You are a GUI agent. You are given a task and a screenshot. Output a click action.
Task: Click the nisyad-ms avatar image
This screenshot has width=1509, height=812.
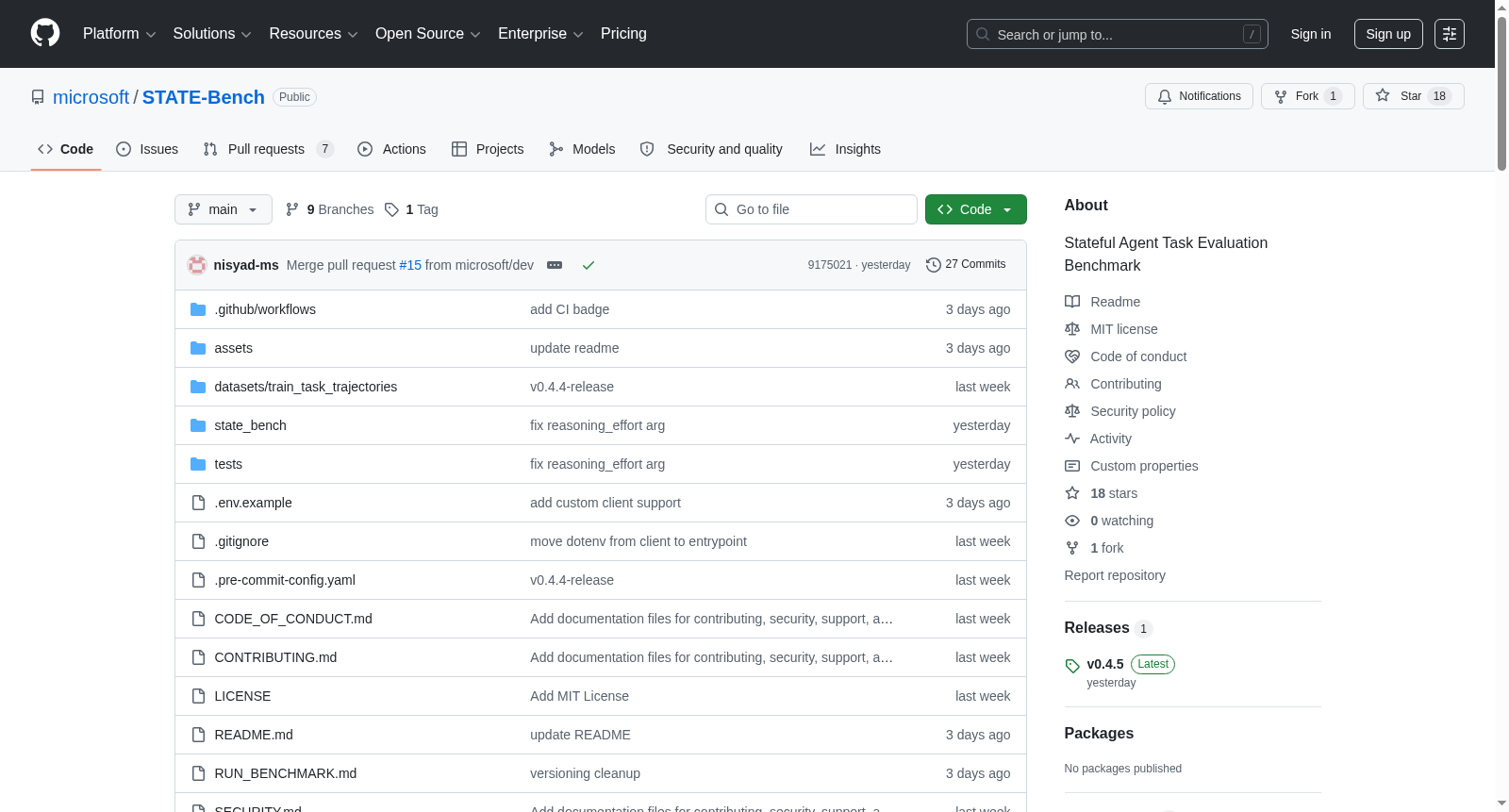[x=197, y=265]
